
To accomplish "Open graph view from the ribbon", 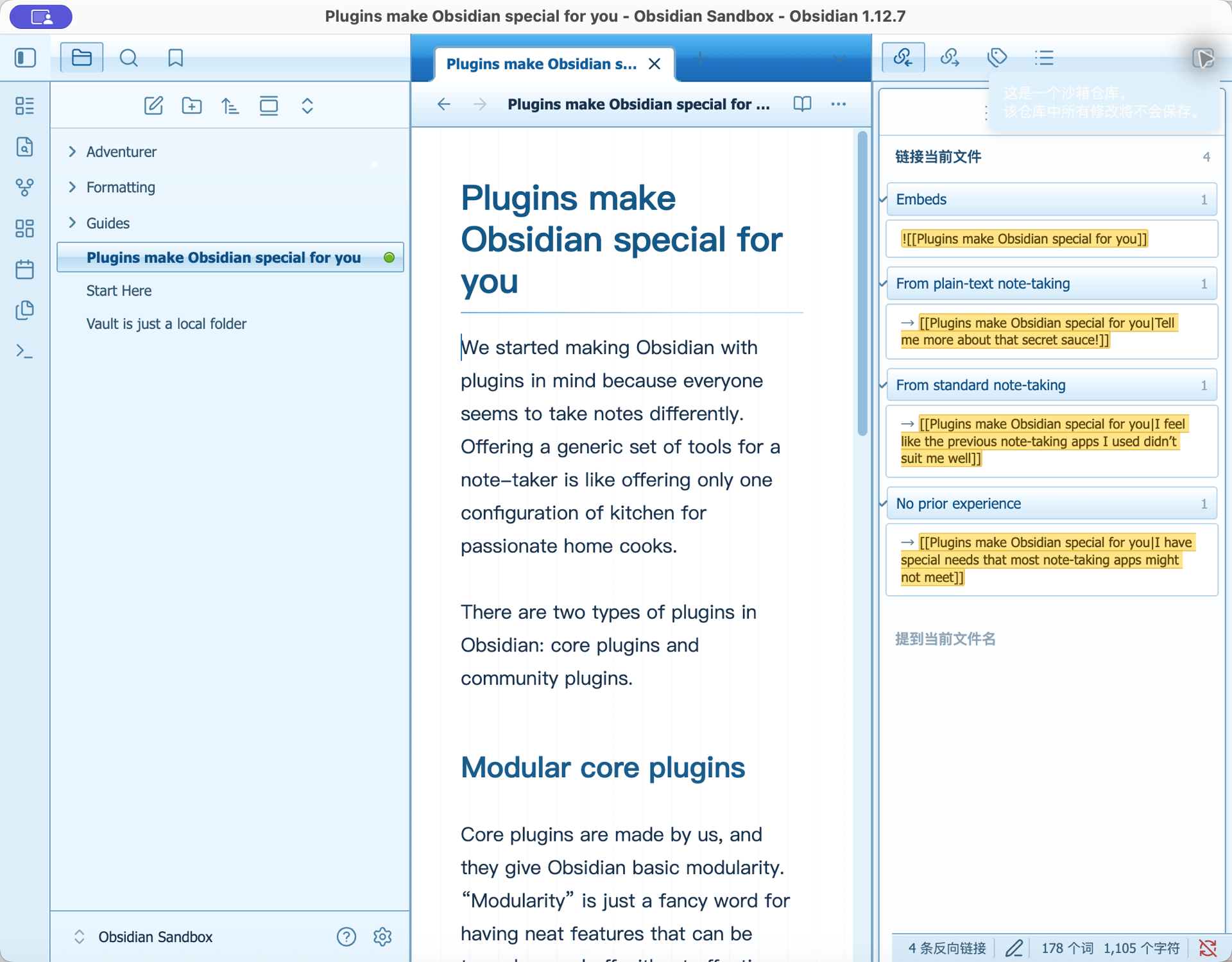I will point(24,187).
